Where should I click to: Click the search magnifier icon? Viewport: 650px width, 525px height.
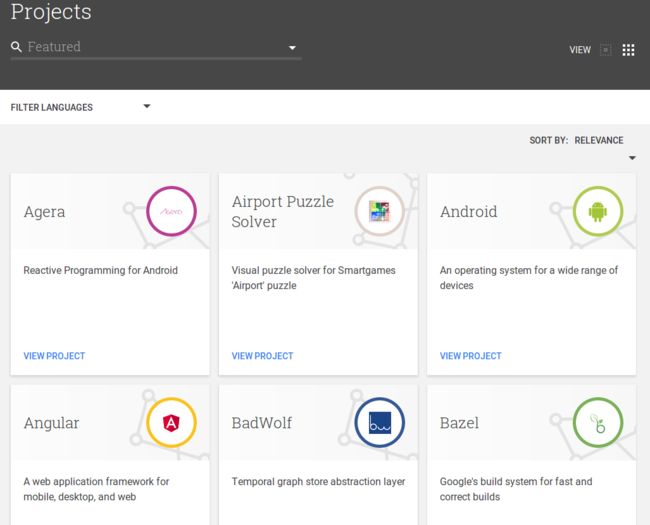[x=16, y=47]
